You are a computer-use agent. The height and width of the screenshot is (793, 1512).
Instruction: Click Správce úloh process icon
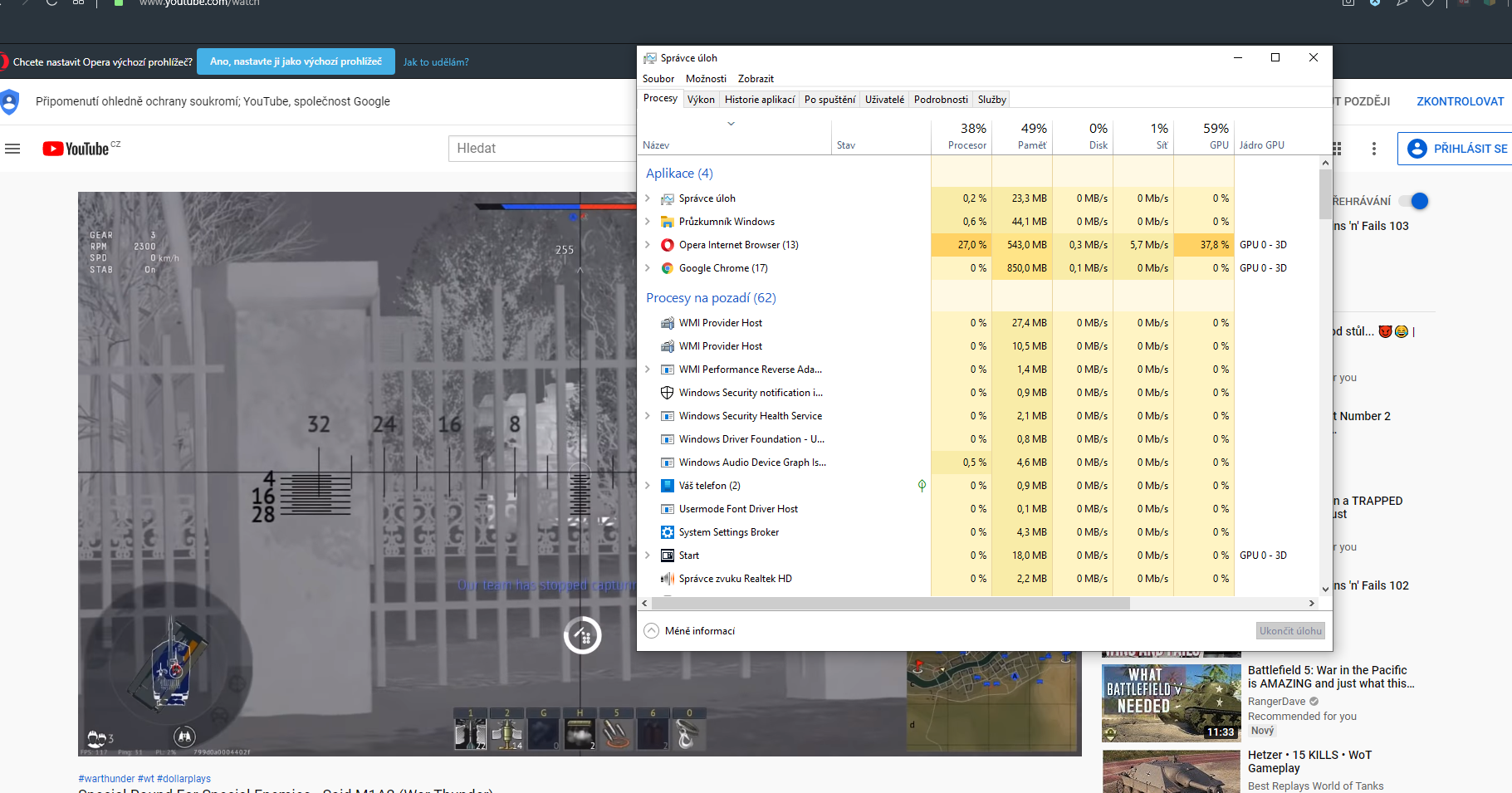coord(668,198)
